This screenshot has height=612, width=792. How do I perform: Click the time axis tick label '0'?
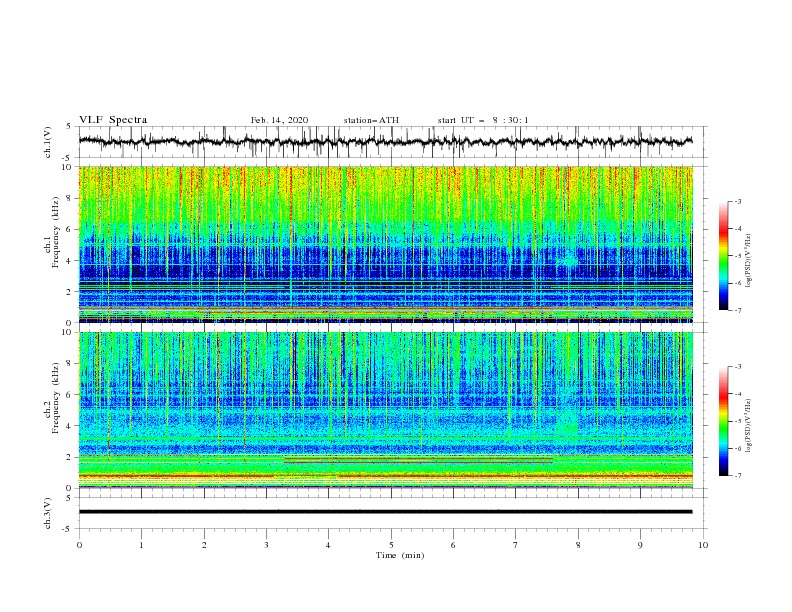point(79,545)
